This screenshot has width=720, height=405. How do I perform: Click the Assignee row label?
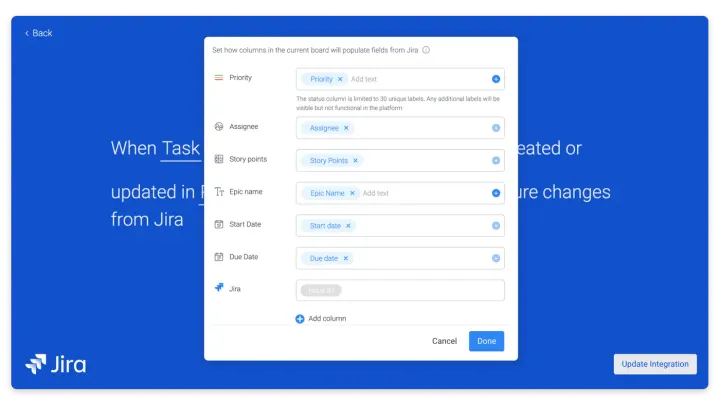point(244,127)
